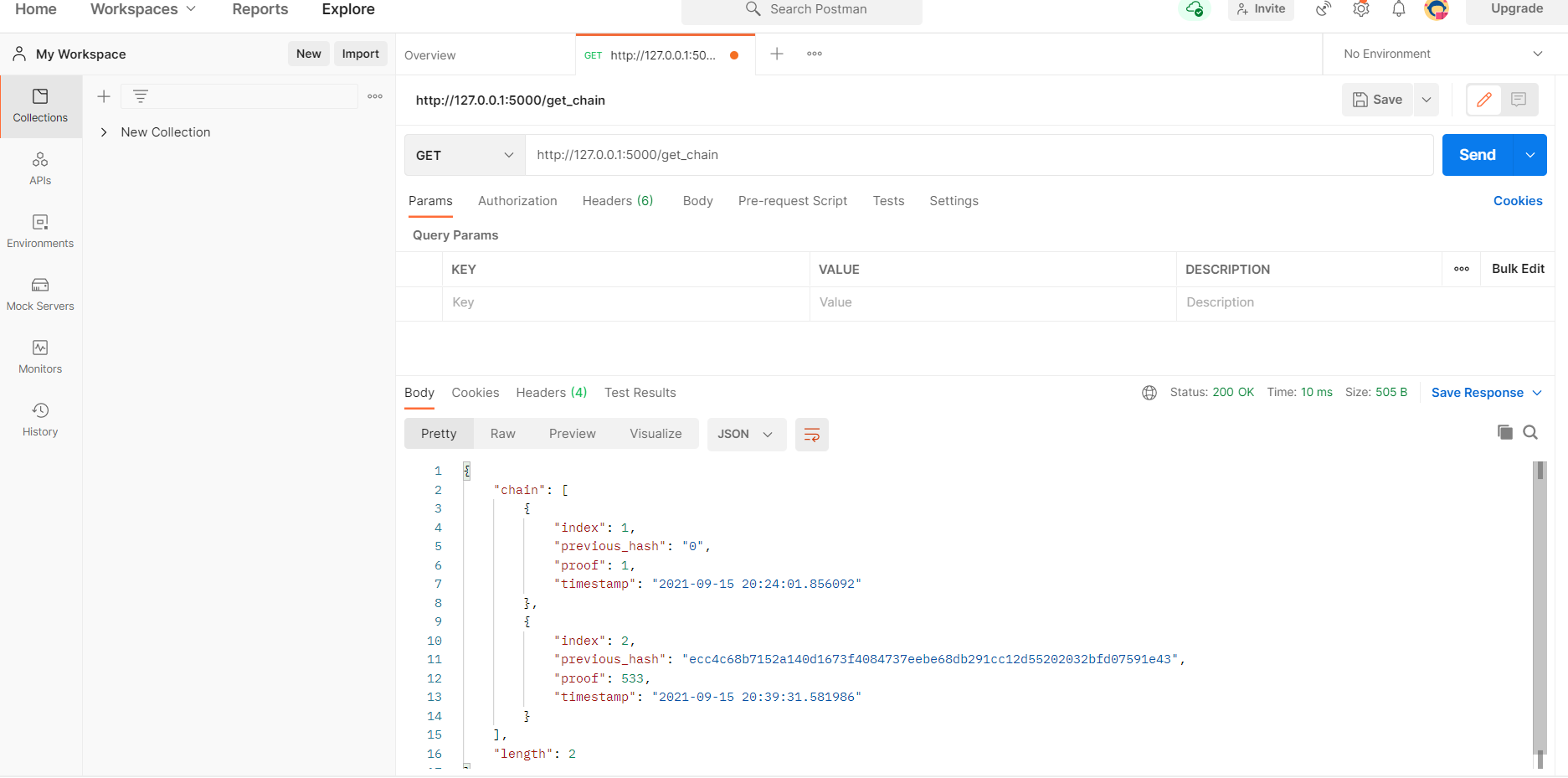1568x778 pixels.
Task: Copy the response body using copy icon
Action: pos(1504,432)
